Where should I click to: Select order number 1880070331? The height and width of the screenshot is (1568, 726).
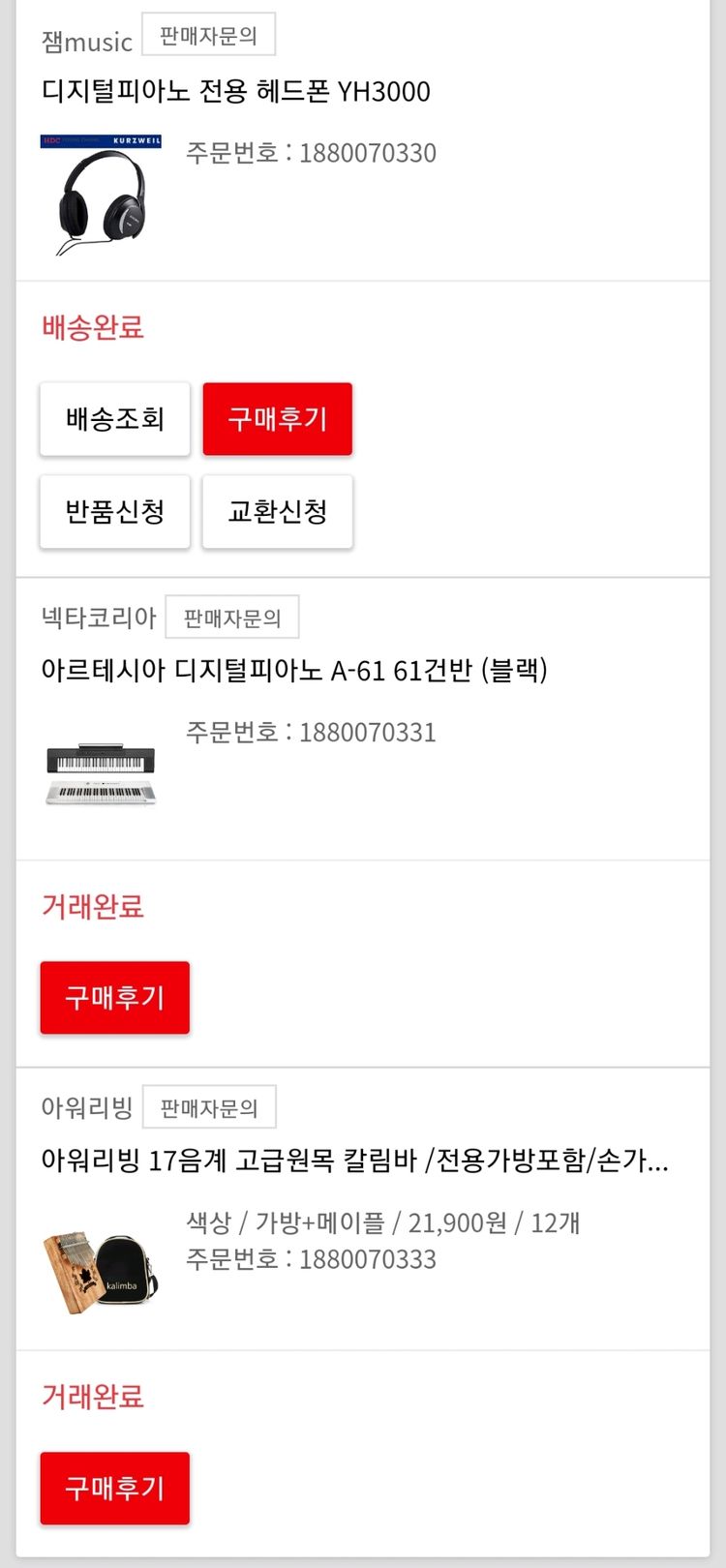click(311, 733)
